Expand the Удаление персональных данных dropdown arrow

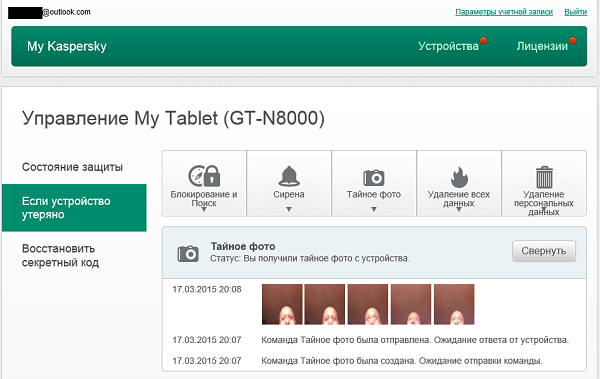(x=544, y=209)
